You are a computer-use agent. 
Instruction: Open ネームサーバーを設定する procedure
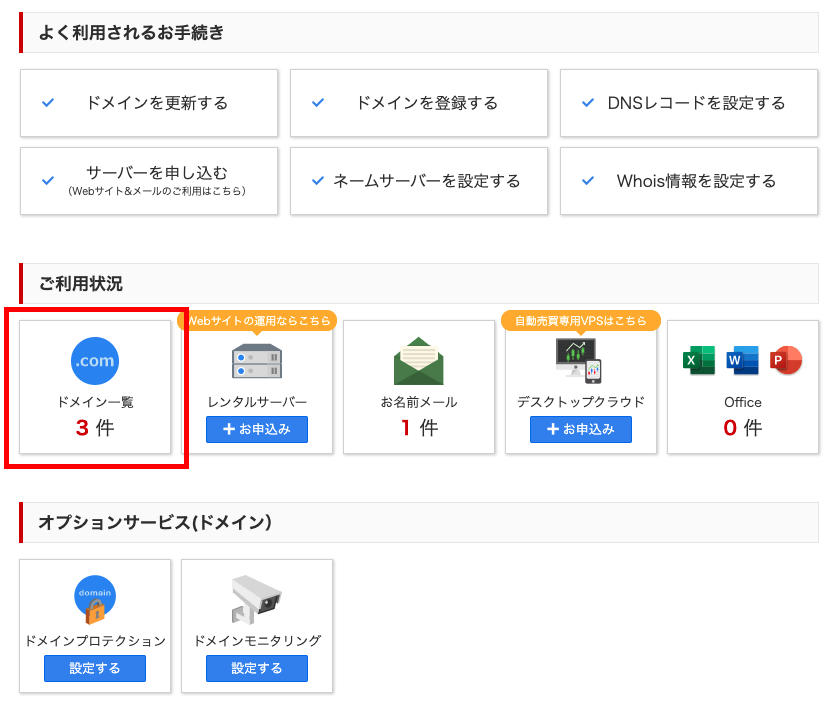click(419, 181)
